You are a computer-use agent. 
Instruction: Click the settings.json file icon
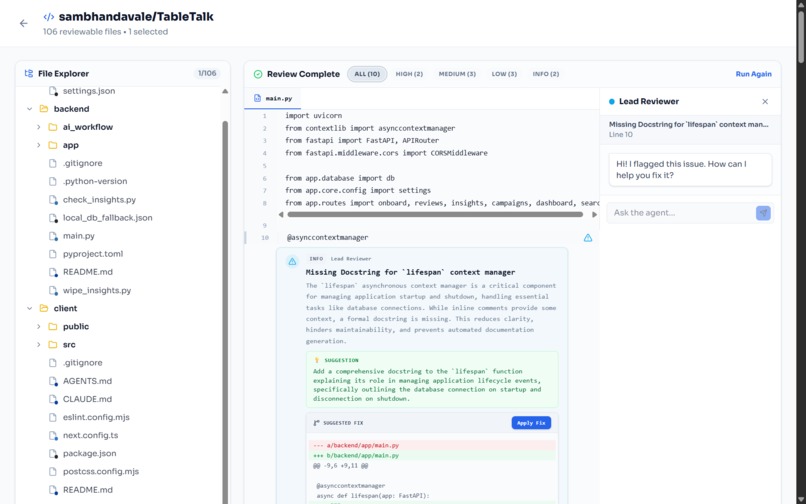pos(52,91)
